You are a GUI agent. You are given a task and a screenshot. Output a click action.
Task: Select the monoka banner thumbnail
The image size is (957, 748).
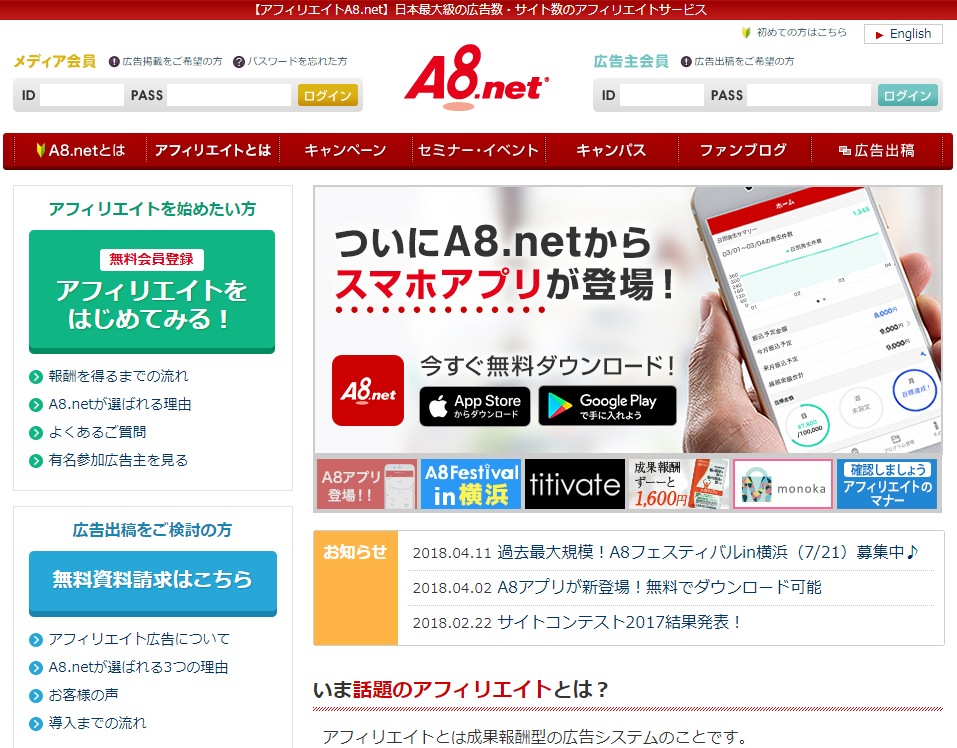click(783, 484)
